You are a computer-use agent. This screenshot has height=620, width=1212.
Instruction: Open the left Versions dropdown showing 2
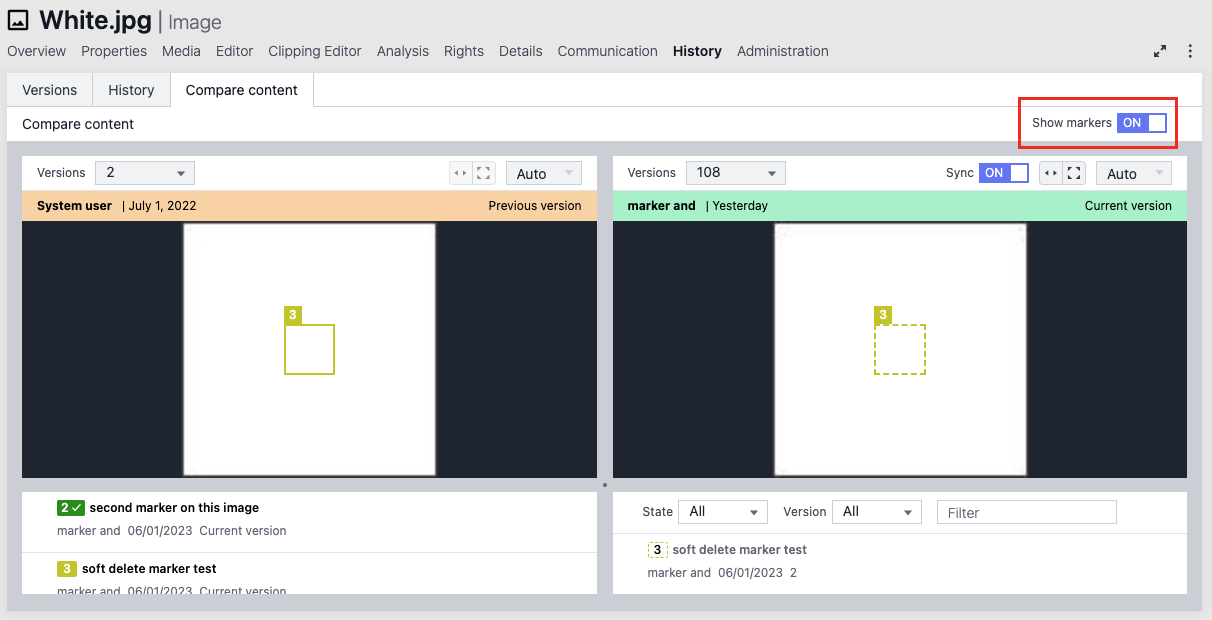(x=145, y=173)
